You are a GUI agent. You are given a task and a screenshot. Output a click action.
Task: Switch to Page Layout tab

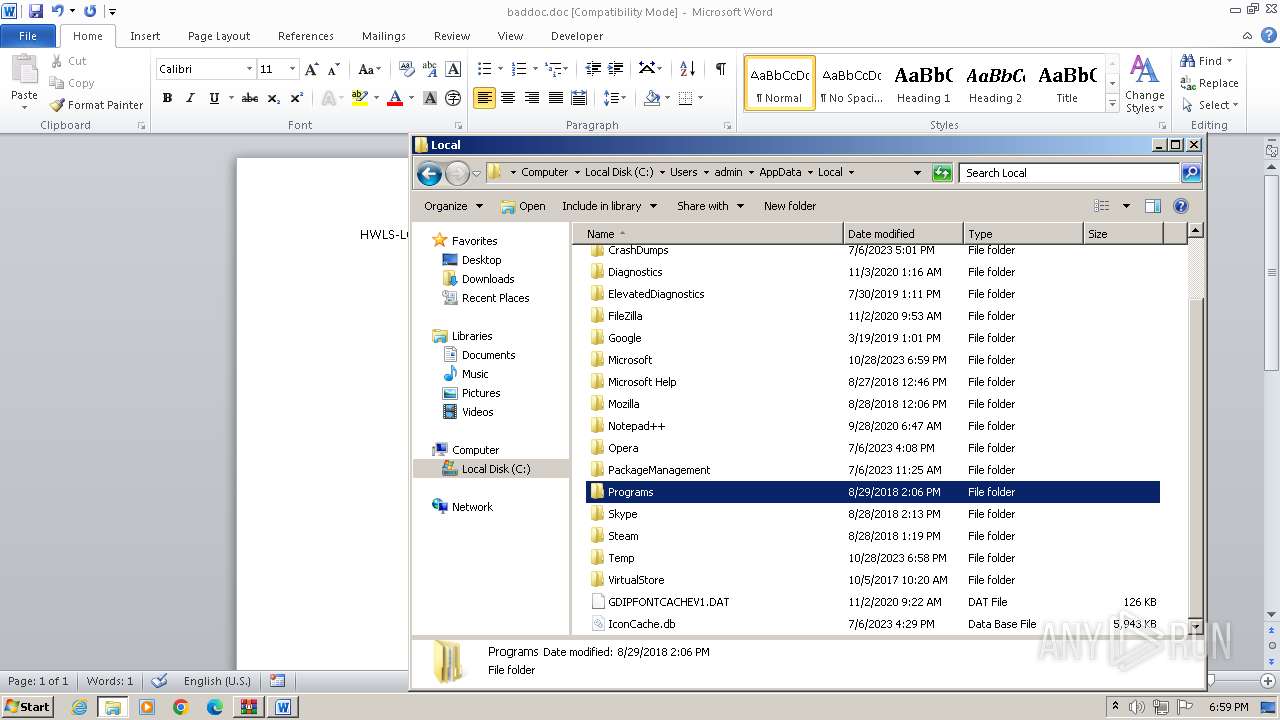tap(219, 36)
